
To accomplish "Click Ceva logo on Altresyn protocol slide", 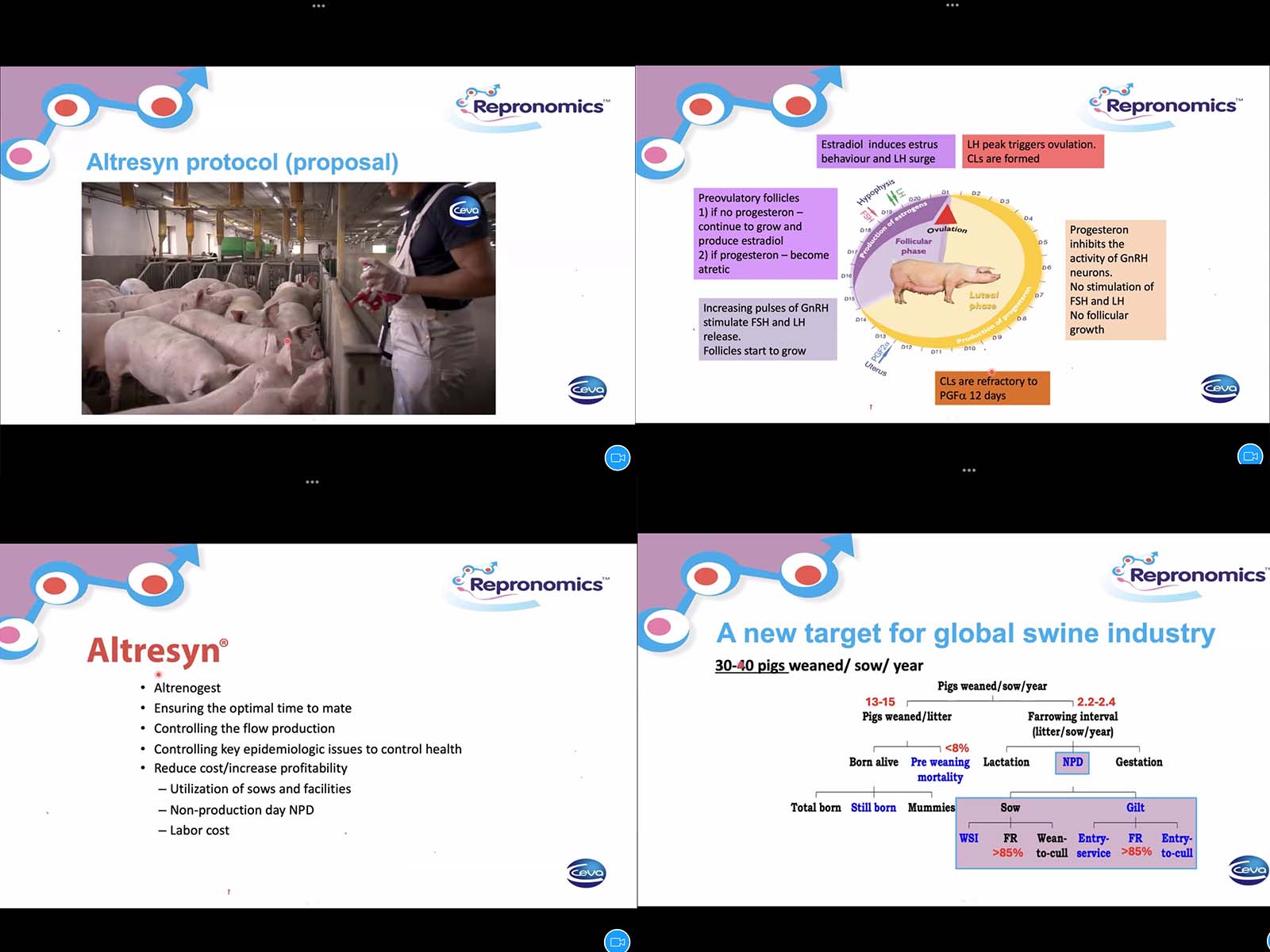I will pyautogui.click(x=587, y=390).
